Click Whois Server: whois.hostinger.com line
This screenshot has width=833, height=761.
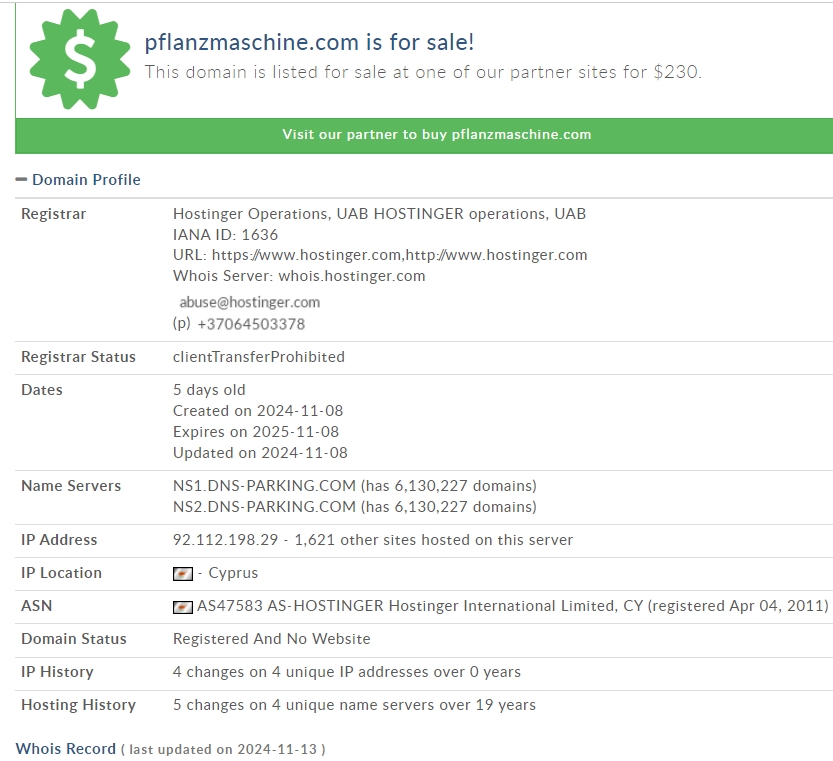coord(299,276)
